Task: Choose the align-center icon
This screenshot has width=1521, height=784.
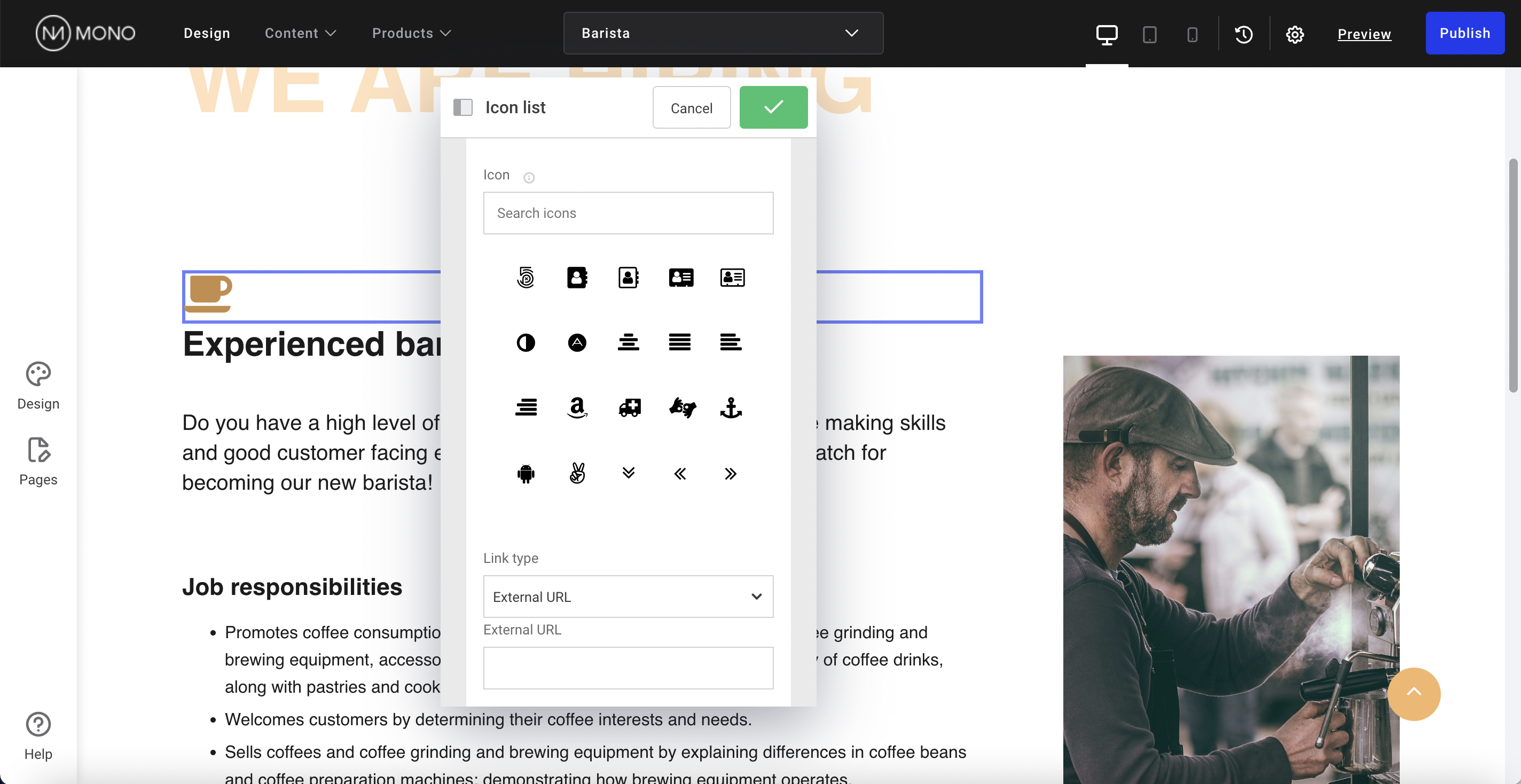Action: coord(628,342)
